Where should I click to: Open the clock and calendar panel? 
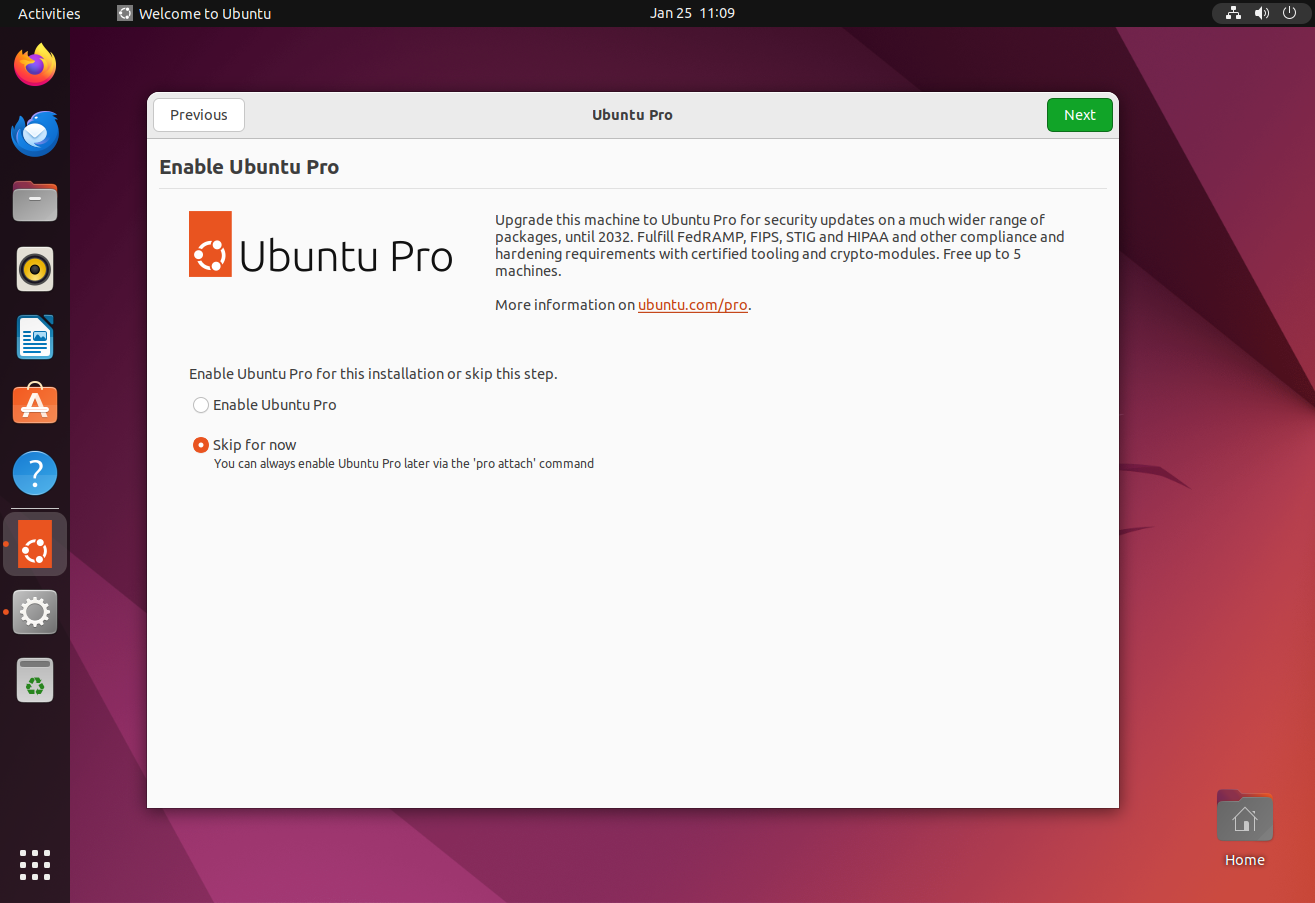click(x=692, y=13)
